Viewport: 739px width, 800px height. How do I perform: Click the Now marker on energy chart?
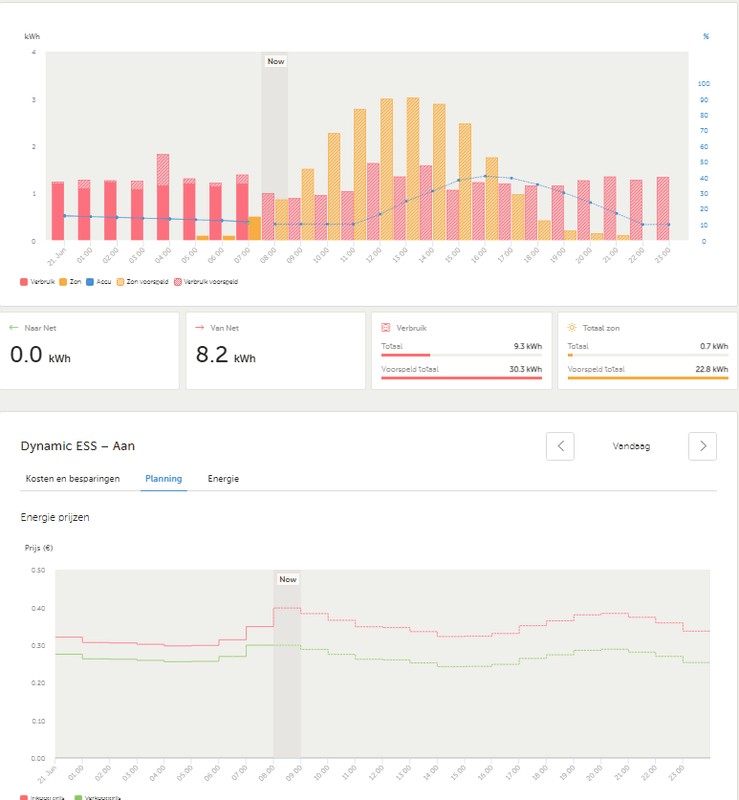click(276, 61)
